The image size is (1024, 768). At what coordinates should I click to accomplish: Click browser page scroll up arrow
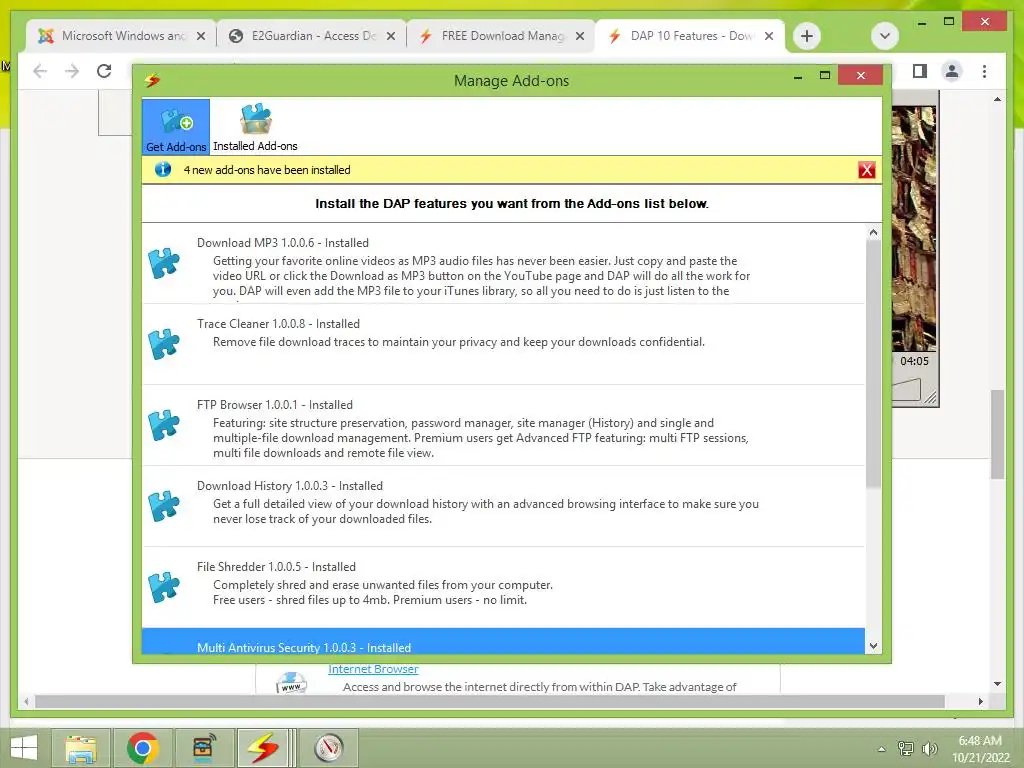[997, 99]
